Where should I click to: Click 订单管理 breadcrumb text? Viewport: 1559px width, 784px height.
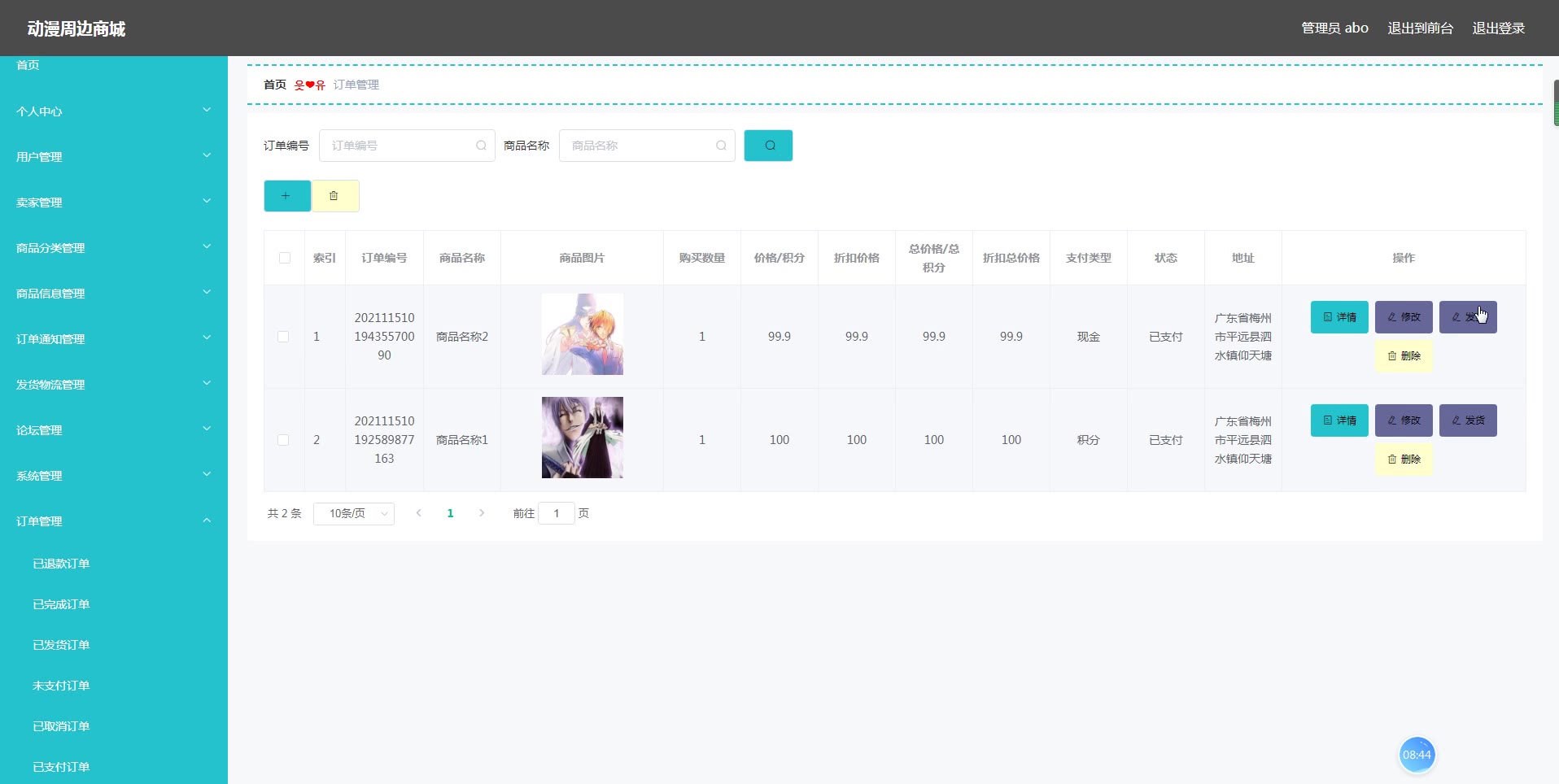pos(356,85)
